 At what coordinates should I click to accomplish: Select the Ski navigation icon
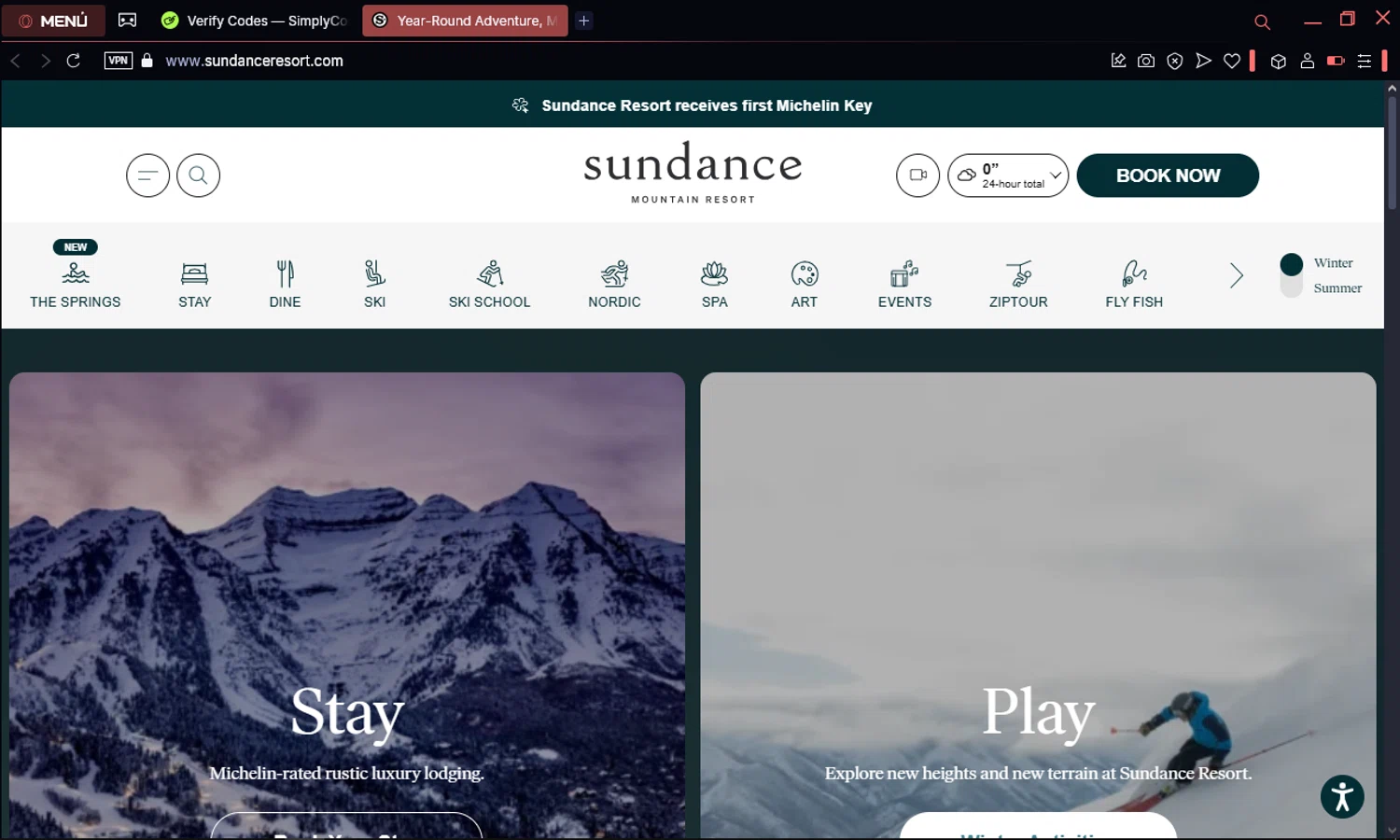375,273
